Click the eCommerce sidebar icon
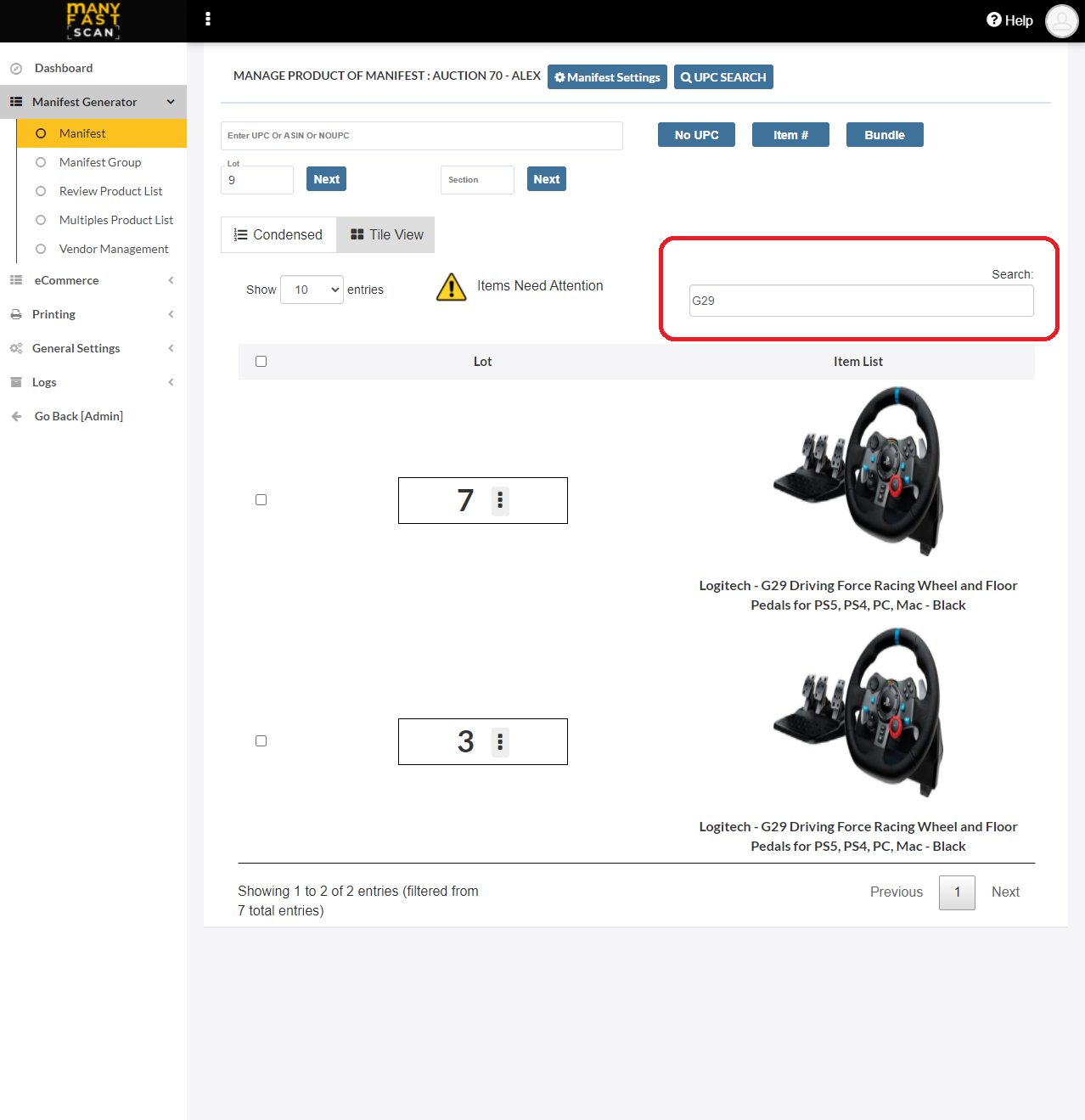The width and height of the screenshot is (1085, 1120). click(16, 280)
